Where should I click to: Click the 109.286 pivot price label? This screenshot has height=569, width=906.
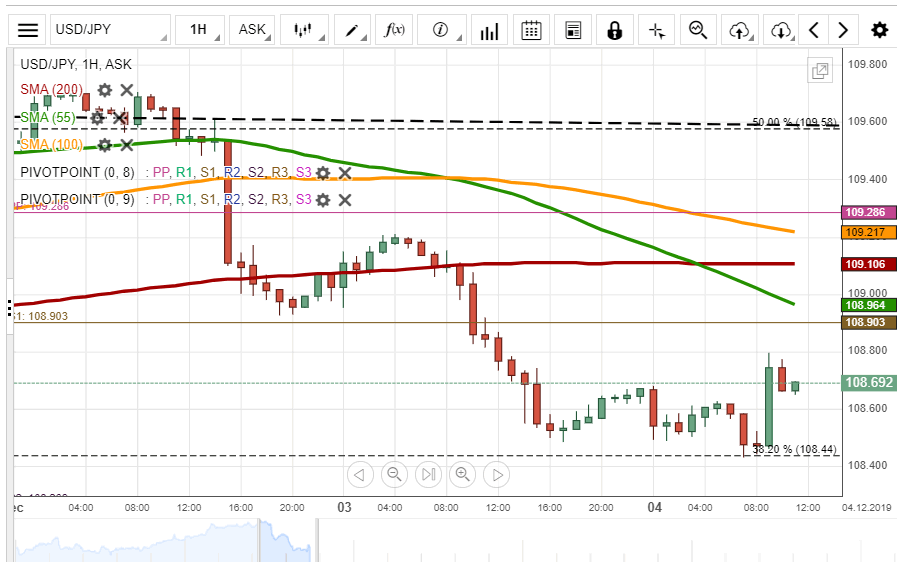pos(868,213)
